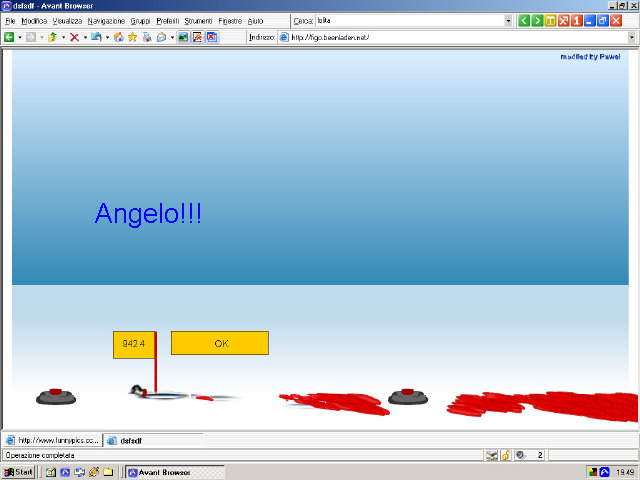The height and width of the screenshot is (480, 640).
Task: Open the Preferiti menu
Action: (x=167, y=20)
